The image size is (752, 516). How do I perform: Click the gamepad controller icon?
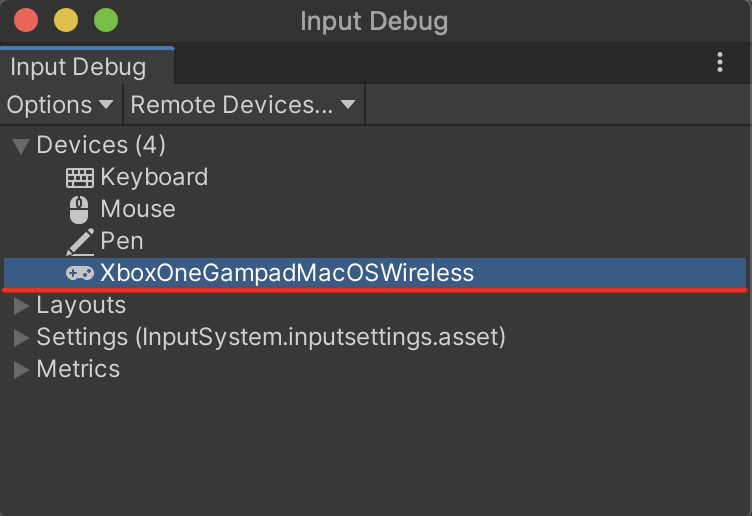coord(80,273)
